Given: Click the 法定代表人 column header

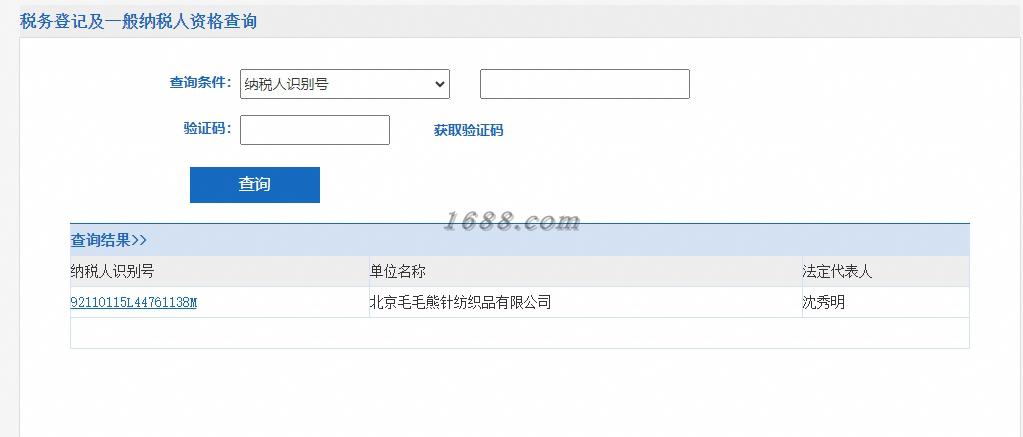Looking at the screenshot, I should tap(837, 271).
